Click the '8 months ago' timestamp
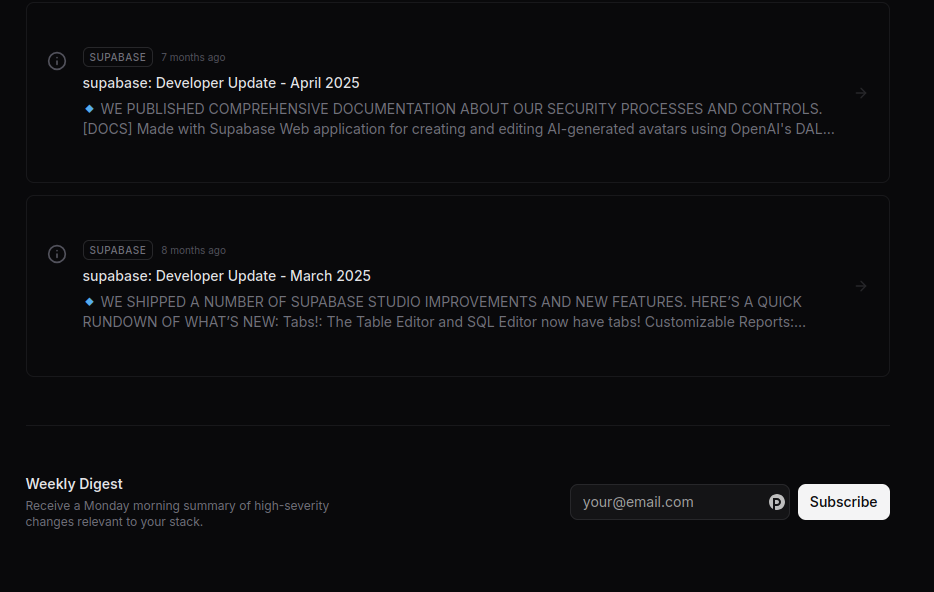The width and height of the screenshot is (934, 592). pos(194,250)
